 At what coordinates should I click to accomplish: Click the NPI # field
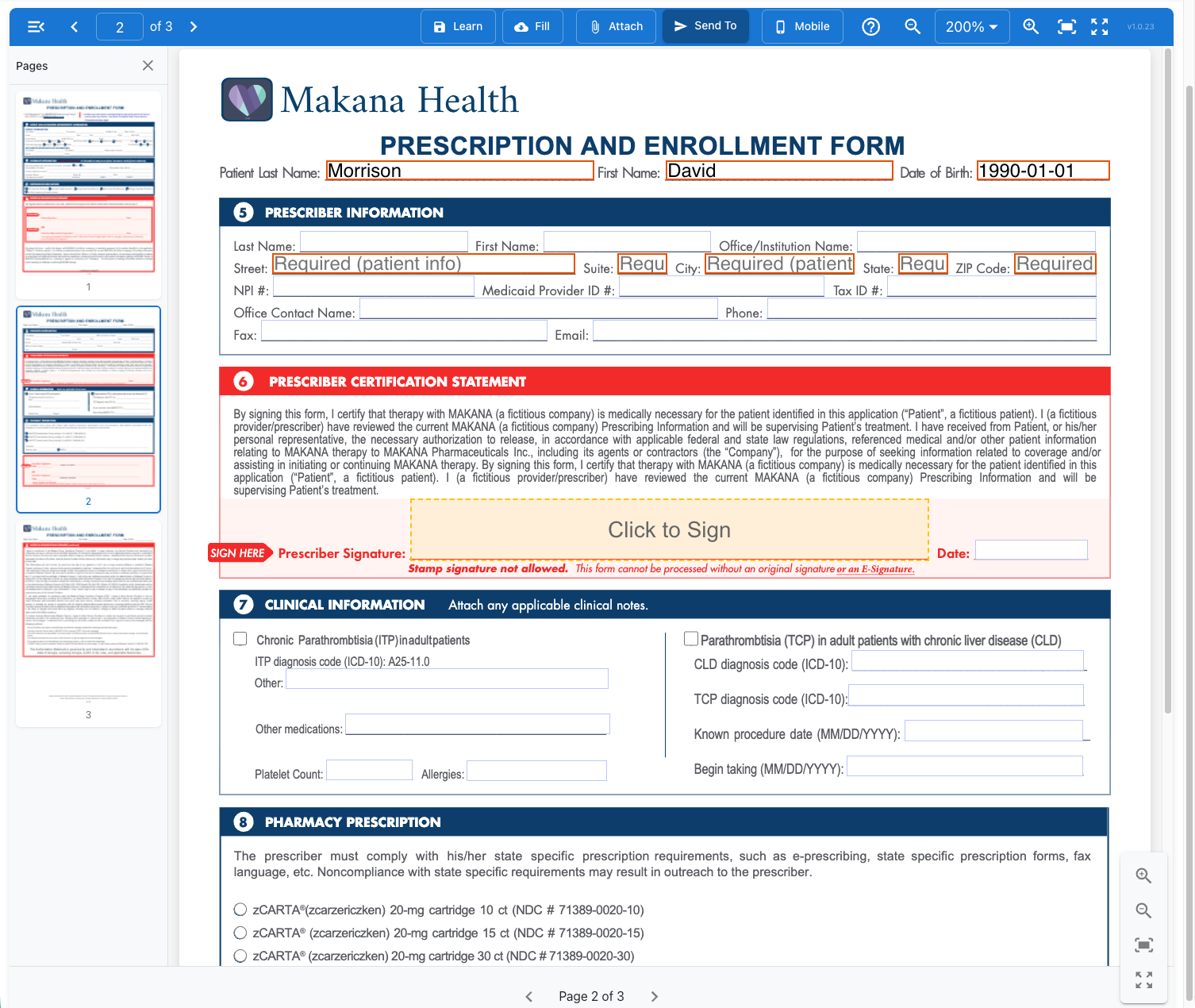tap(374, 287)
